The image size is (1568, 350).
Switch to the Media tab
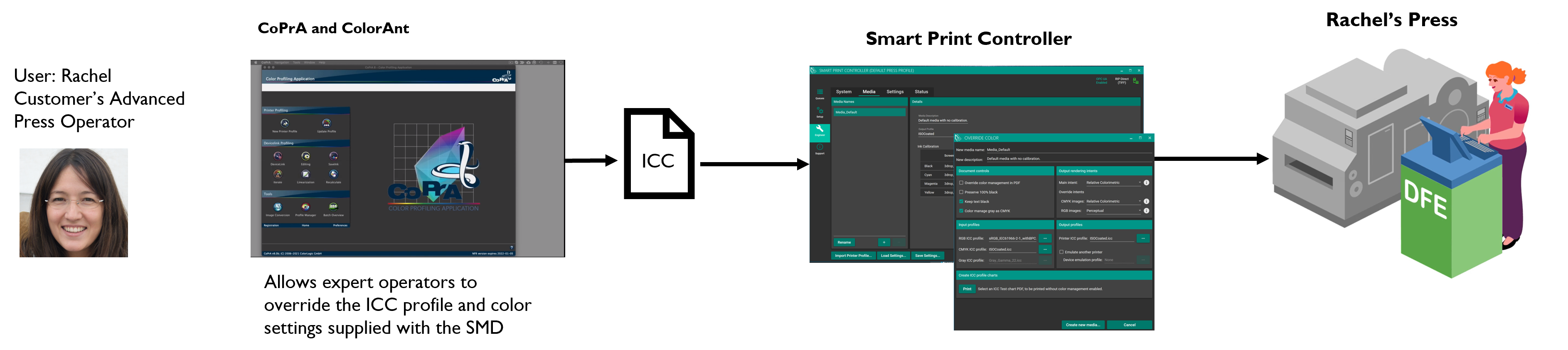coord(869,92)
